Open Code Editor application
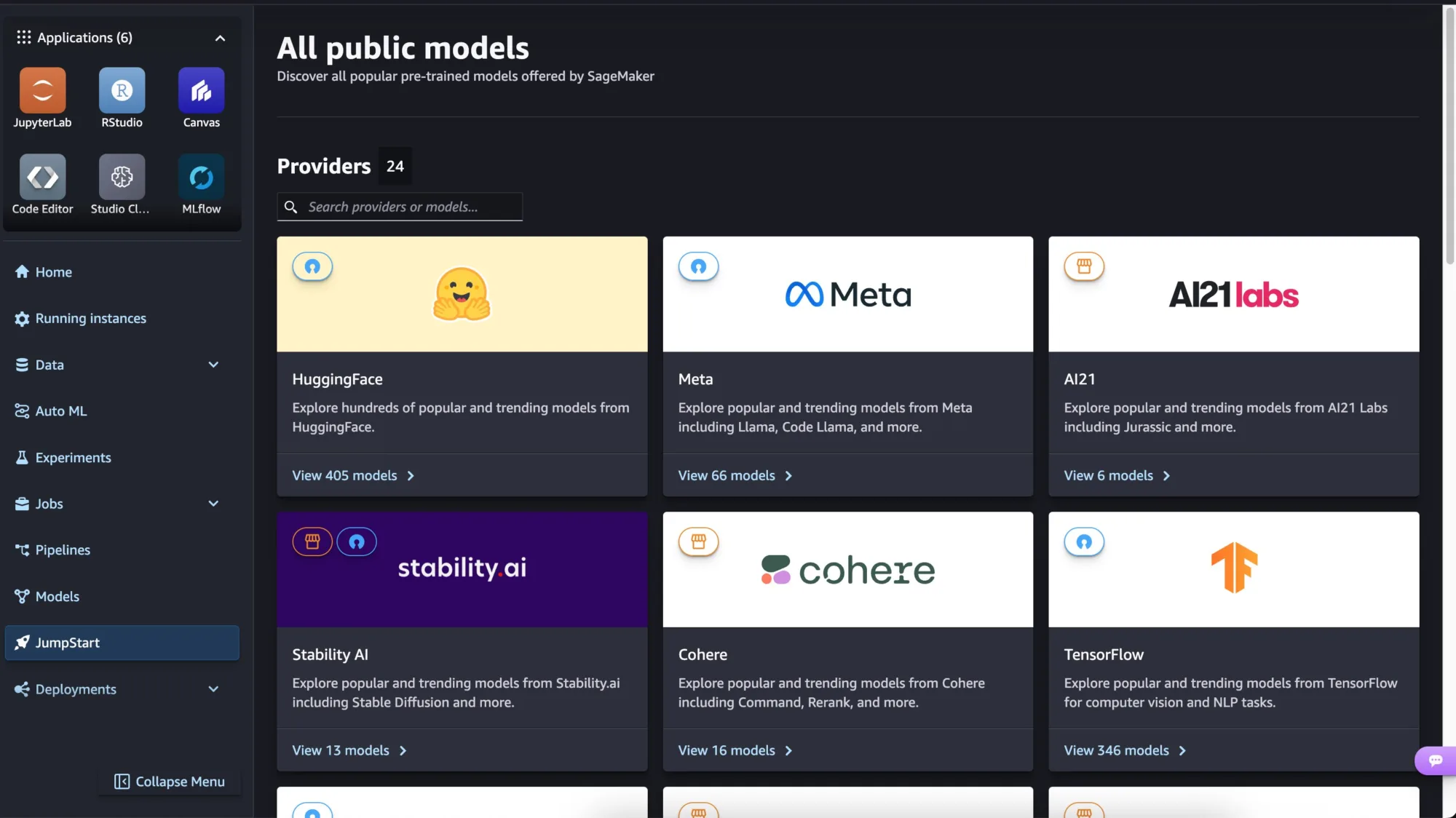Image resolution: width=1456 pixels, height=818 pixels. click(42, 177)
